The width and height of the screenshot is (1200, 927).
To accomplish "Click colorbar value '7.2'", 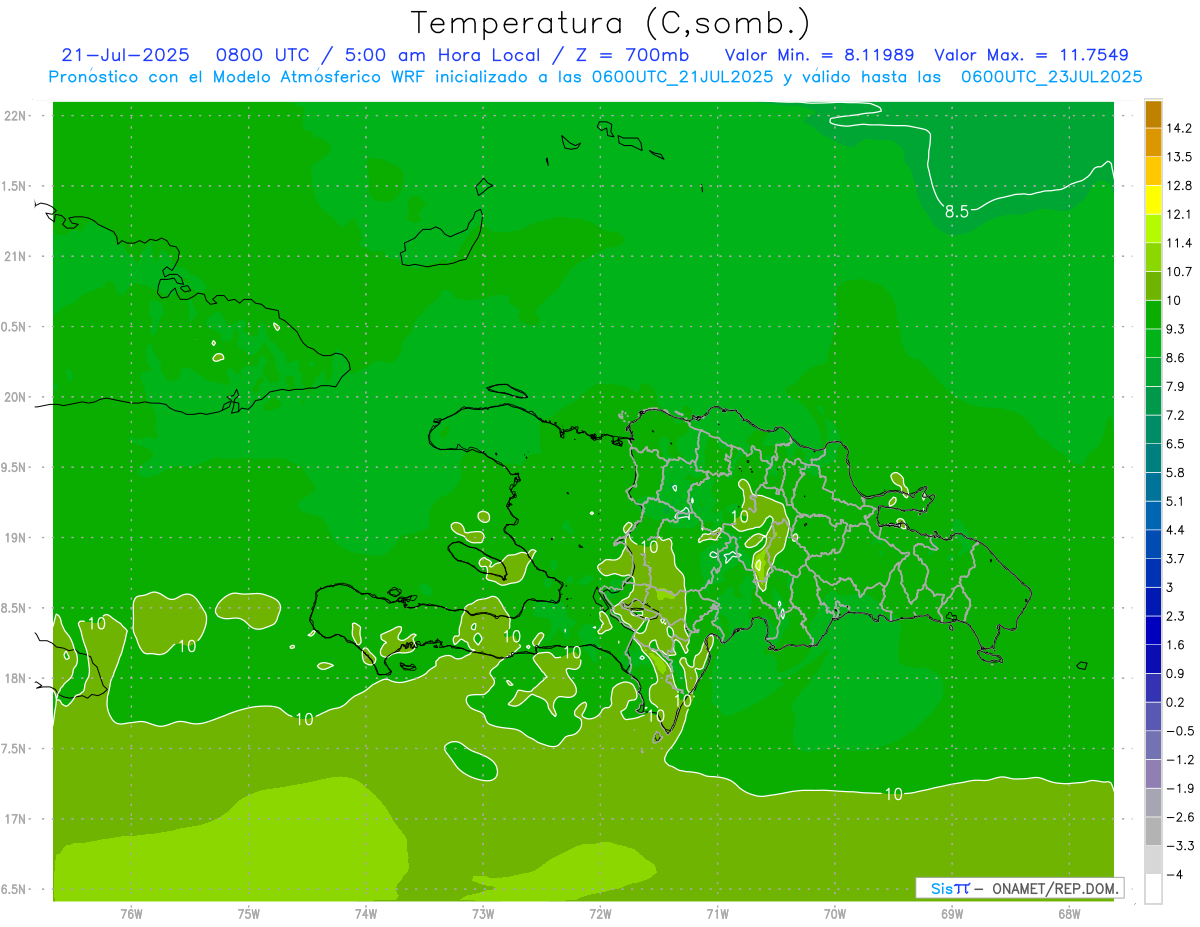I will (x=1176, y=415).
